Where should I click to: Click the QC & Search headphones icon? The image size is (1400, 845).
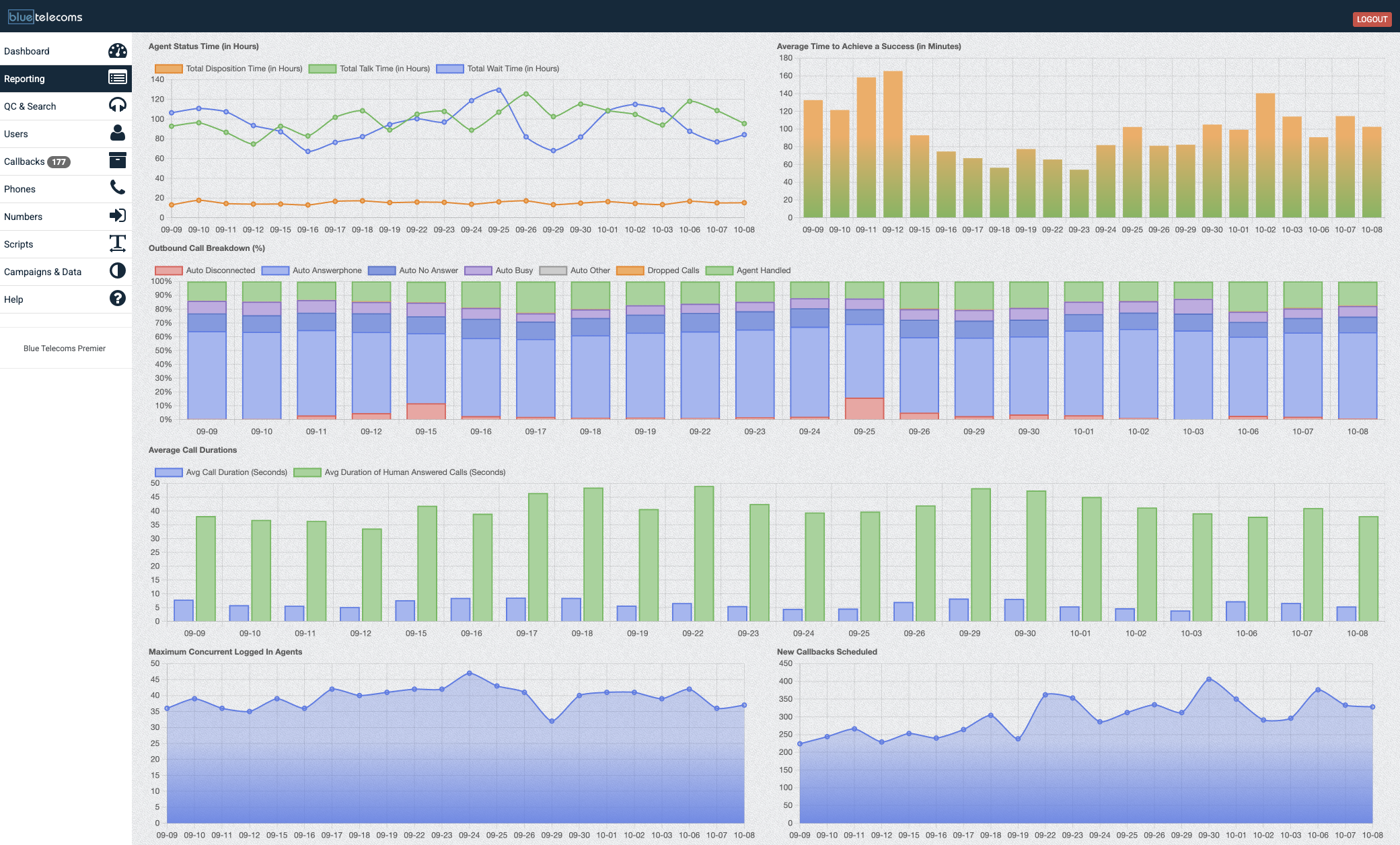(x=118, y=106)
